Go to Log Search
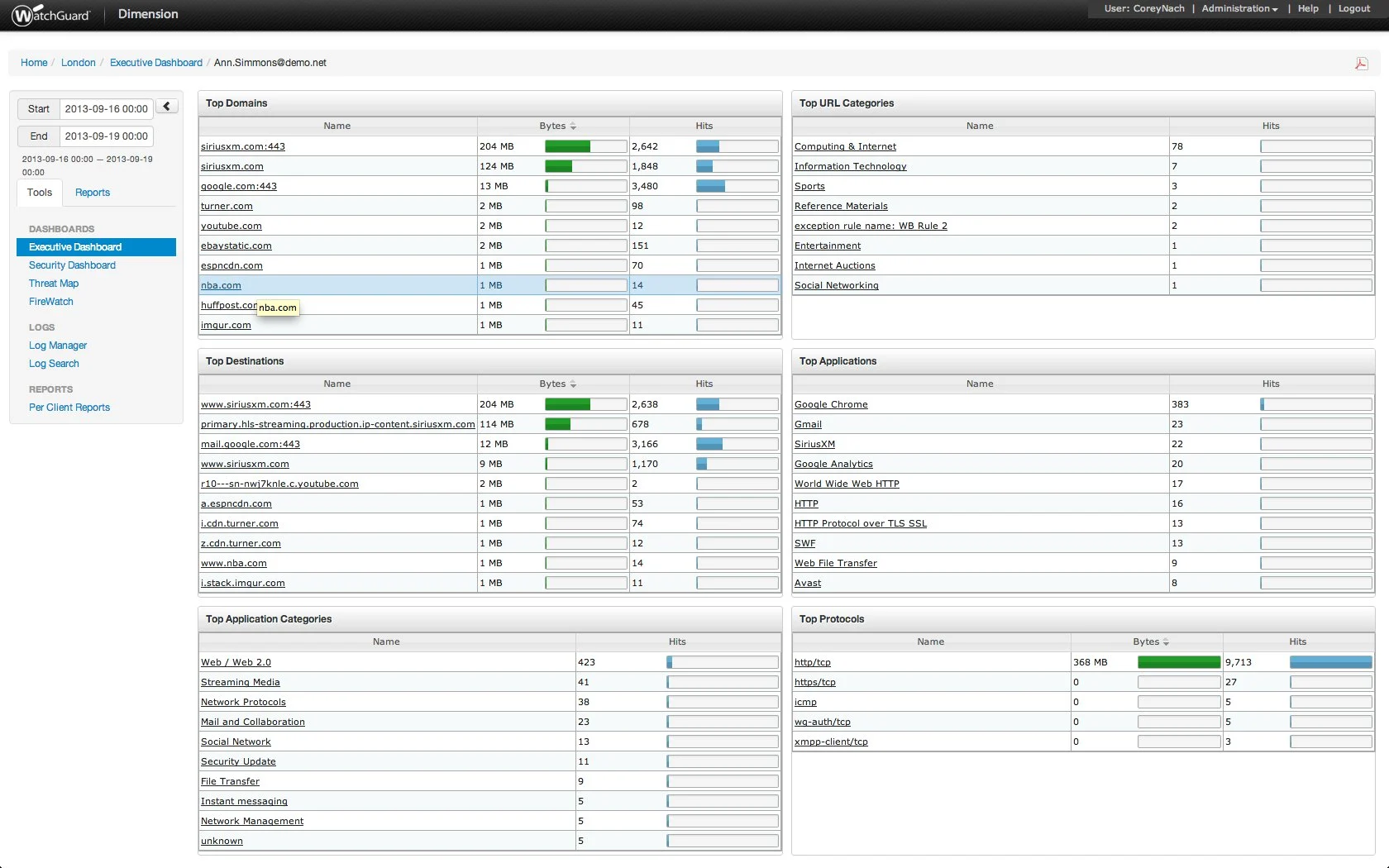The image size is (1389, 868). tap(54, 364)
